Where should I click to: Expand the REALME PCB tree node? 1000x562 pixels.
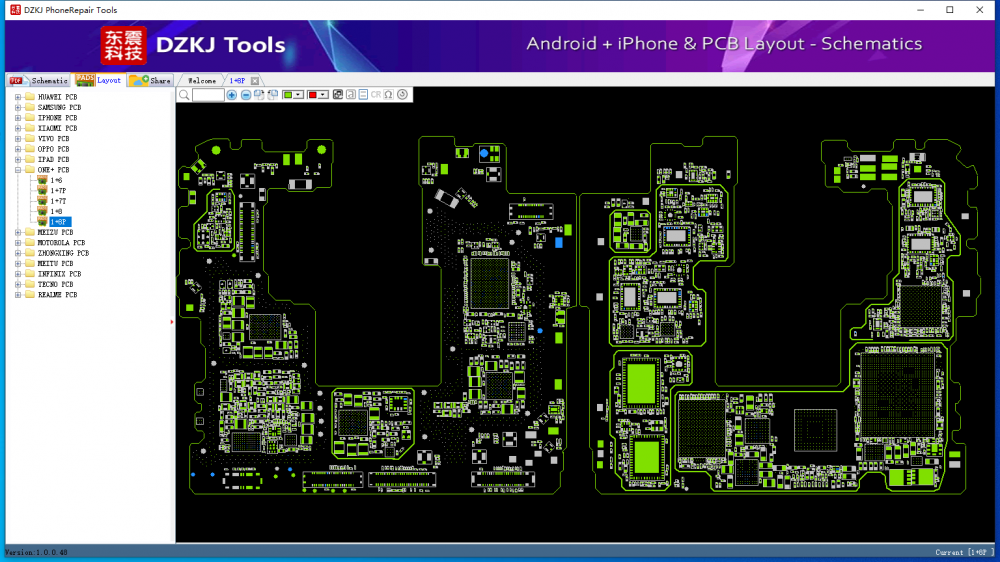pyautogui.click(x=17, y=295)
